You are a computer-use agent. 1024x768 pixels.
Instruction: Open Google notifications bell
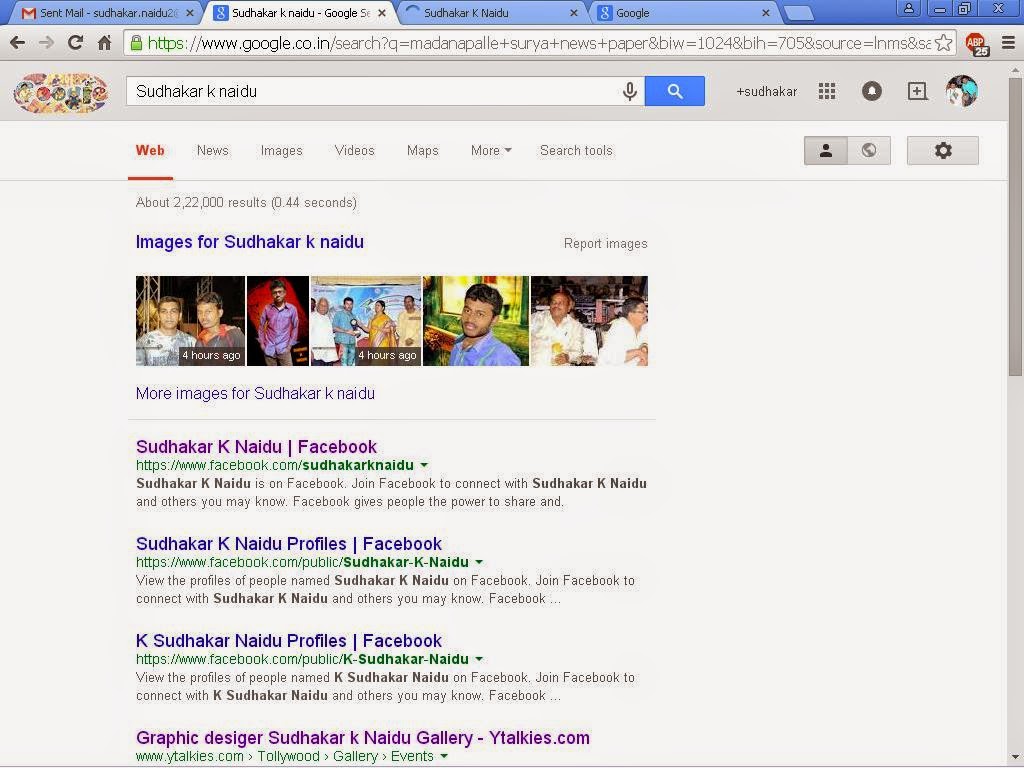point(872,91)
